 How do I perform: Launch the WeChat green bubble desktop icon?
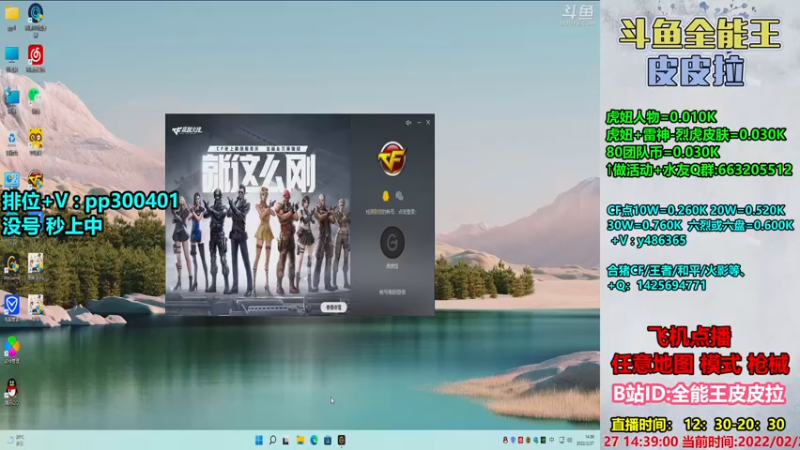point(35,96)
